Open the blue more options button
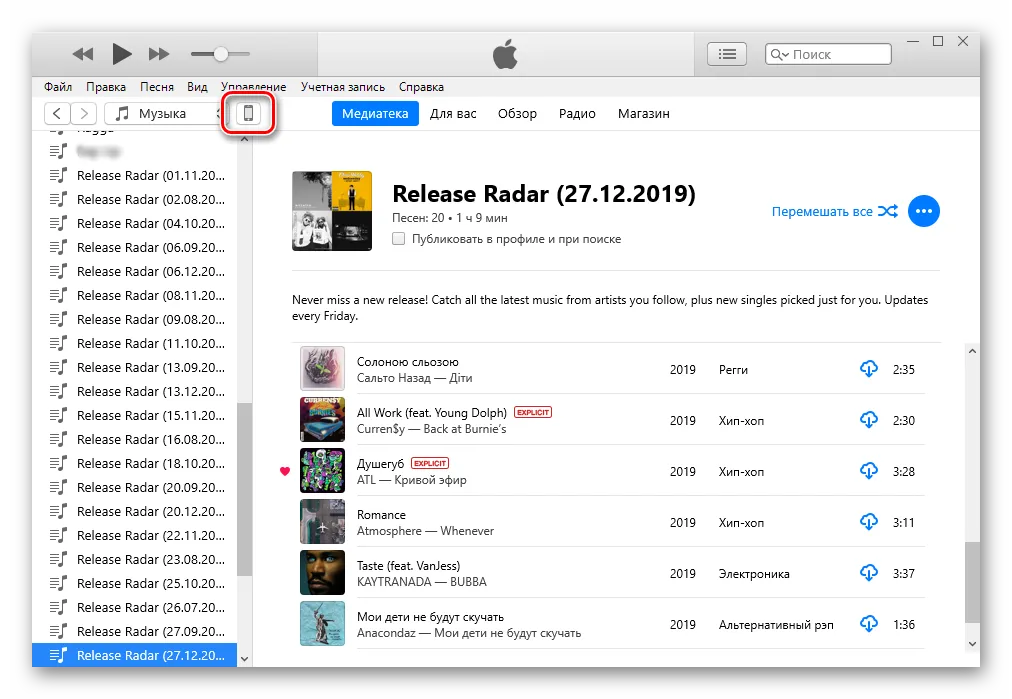This screenshot has width=1012, height=699. [923, 211]
